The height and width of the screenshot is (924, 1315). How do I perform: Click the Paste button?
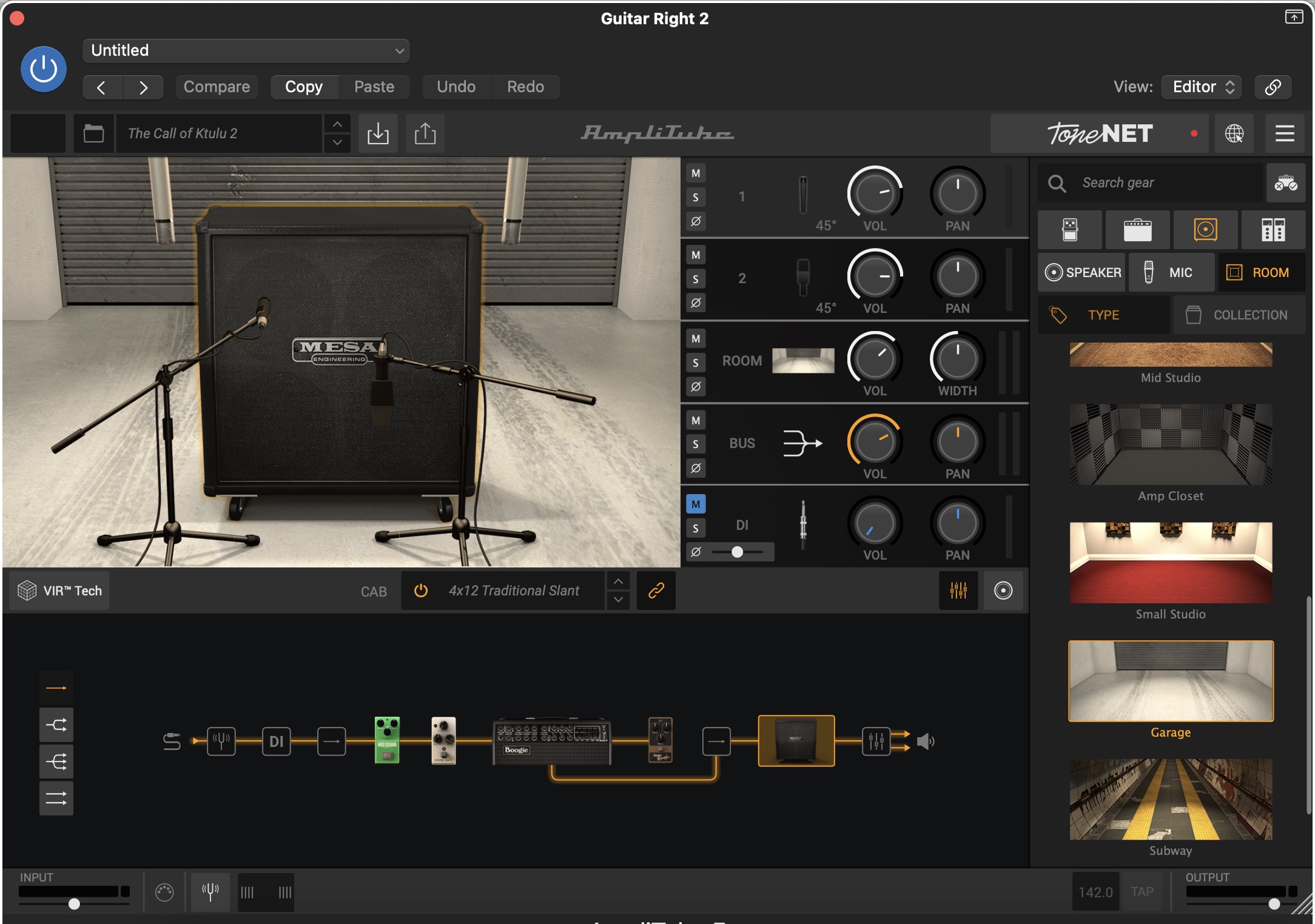point(374,87)
